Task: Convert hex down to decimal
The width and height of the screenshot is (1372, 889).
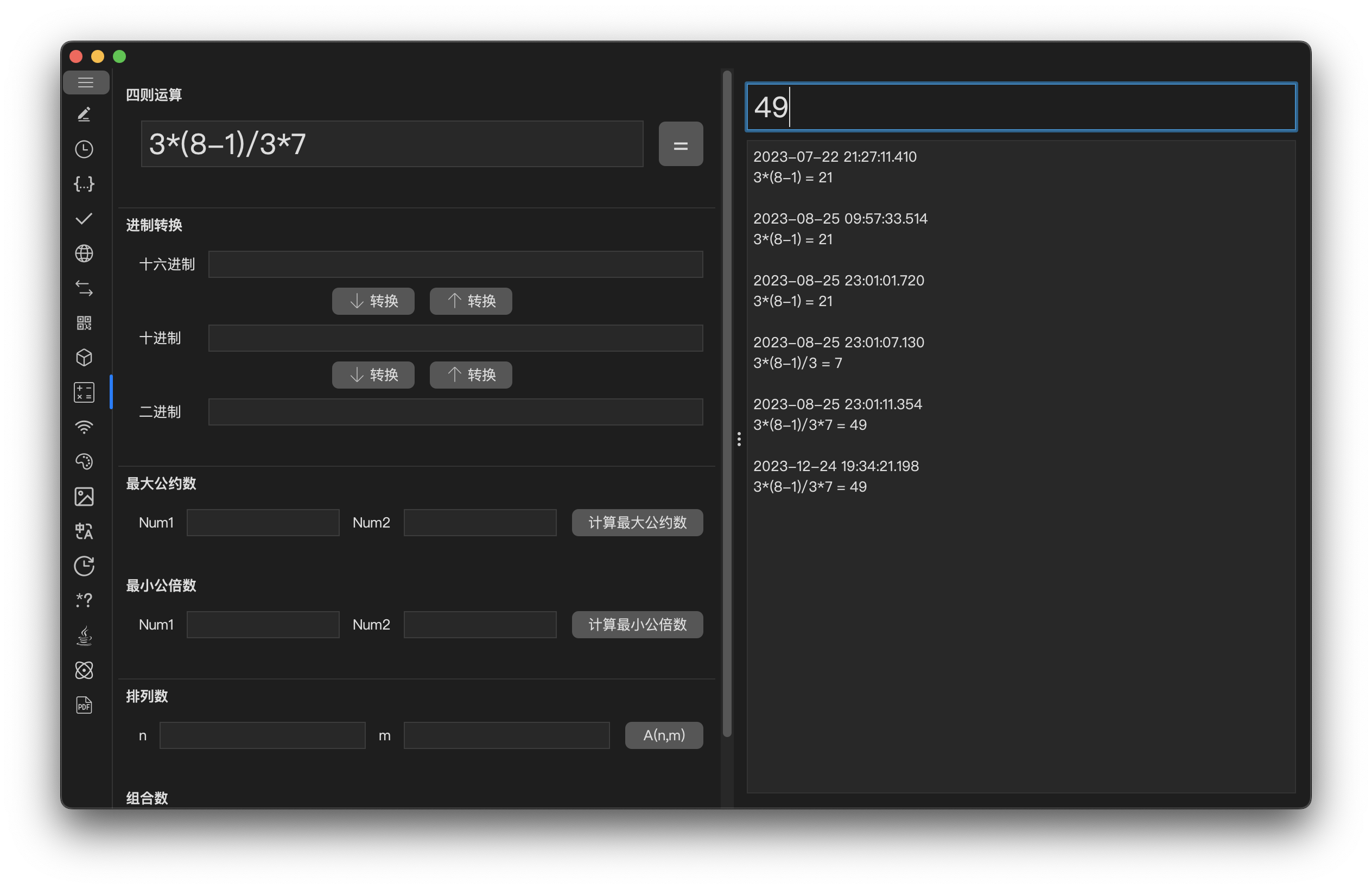Action: tap(373, 301)
